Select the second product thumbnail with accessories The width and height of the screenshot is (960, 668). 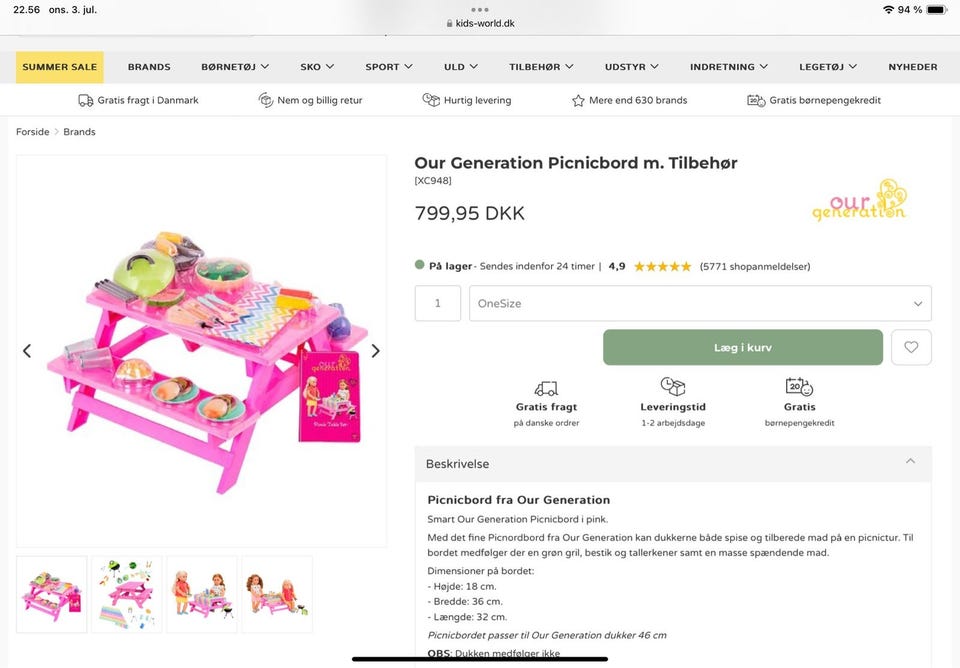pyautogui.click(x=127, y=594)
